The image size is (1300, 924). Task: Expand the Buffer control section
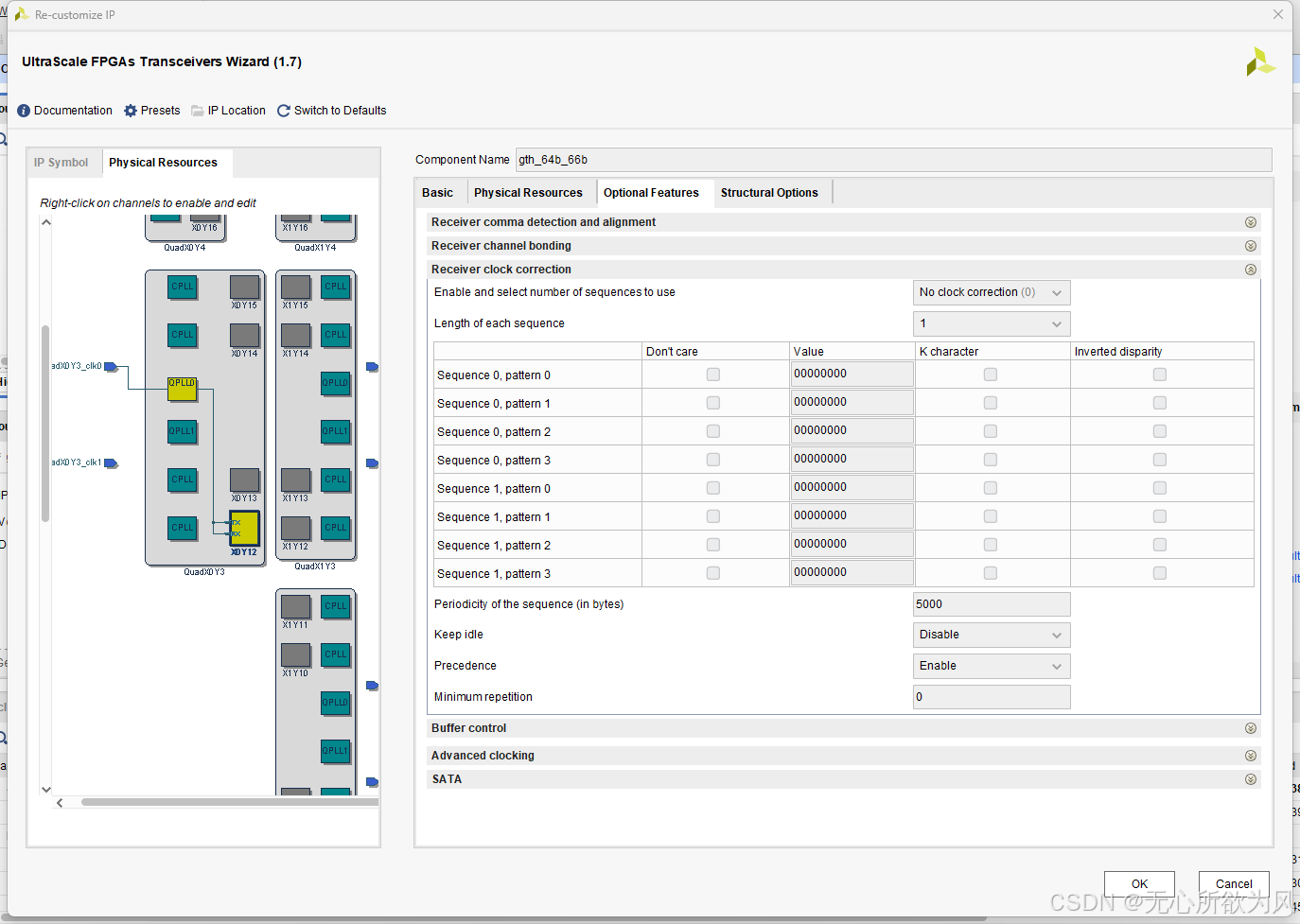(1251, 728)
